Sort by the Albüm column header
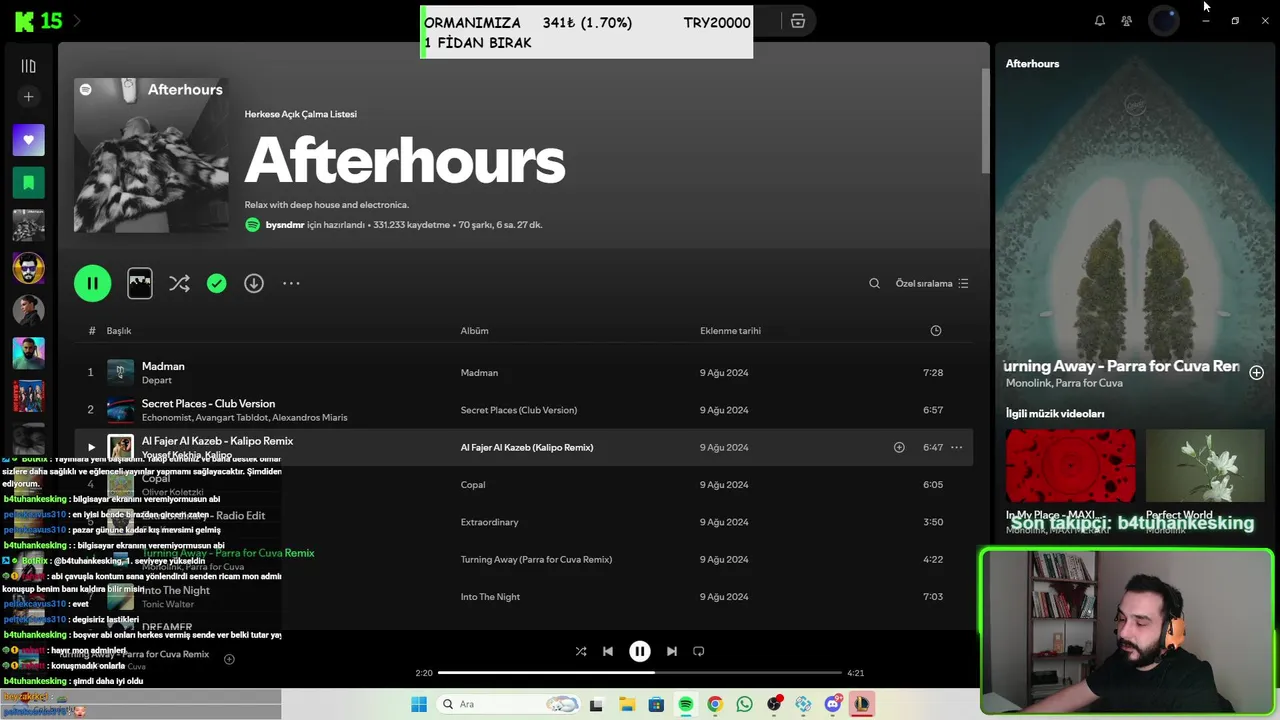The height and width of the screenshot is (720, 1280). pyautogui.click(x=474, y=331)
